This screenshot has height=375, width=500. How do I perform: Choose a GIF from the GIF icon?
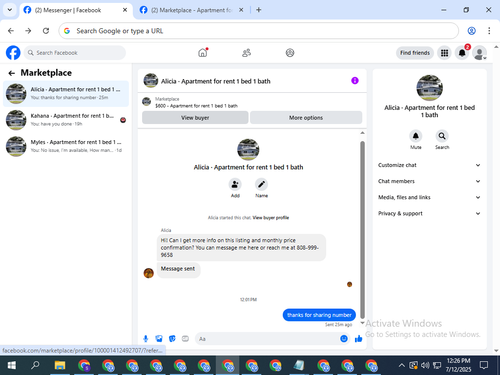(185, 339)
